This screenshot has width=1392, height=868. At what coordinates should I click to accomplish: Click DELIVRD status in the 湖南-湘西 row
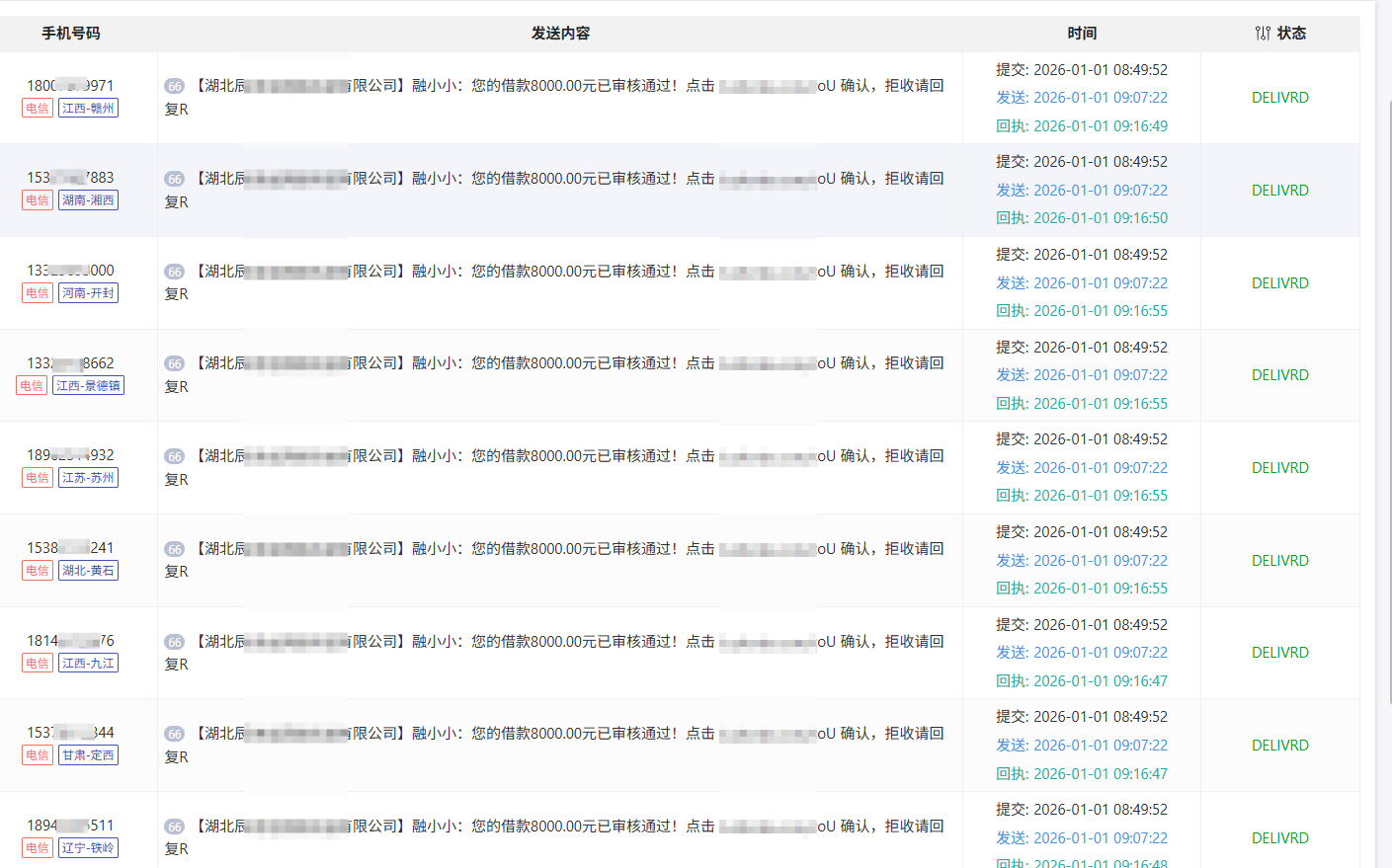click(1279, 191)
